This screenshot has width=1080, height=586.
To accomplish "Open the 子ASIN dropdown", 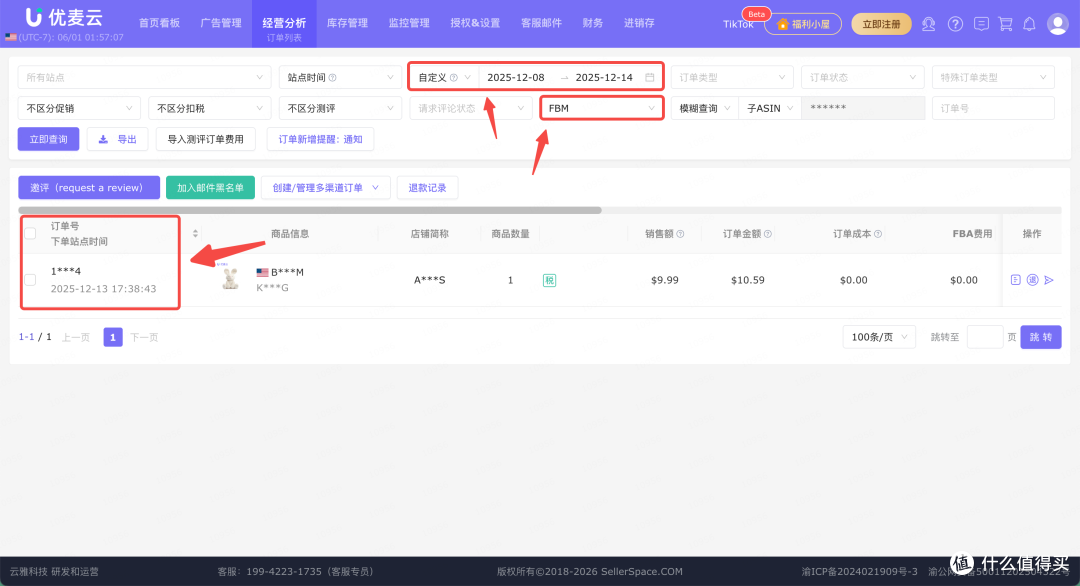I will 770,108.
